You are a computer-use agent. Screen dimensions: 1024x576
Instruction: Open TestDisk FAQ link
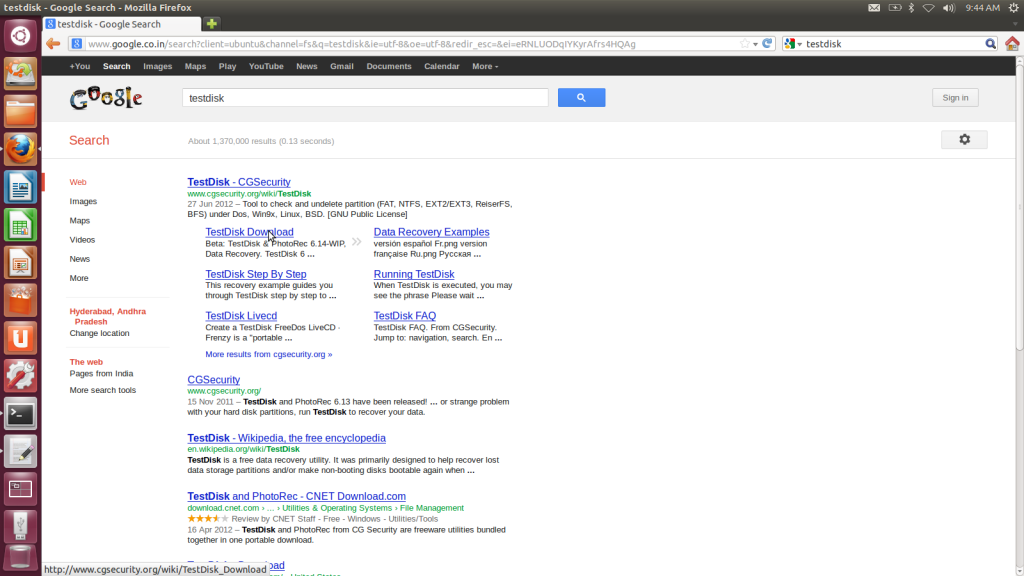pyautogui.click(x=405, y=315)
